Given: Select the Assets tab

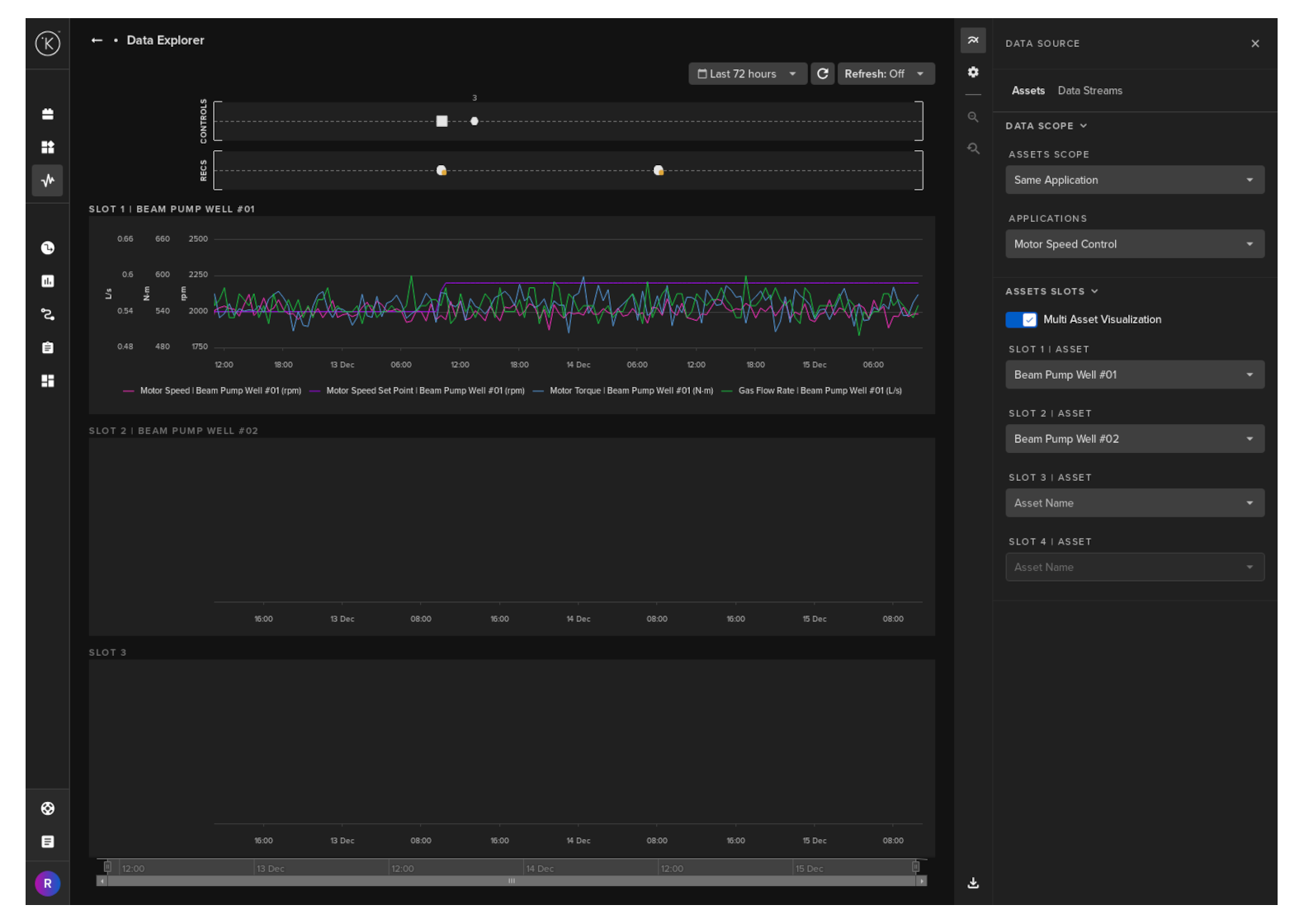Looking at the screenshot, I should pyautogui.click(x=1028, y=91).
